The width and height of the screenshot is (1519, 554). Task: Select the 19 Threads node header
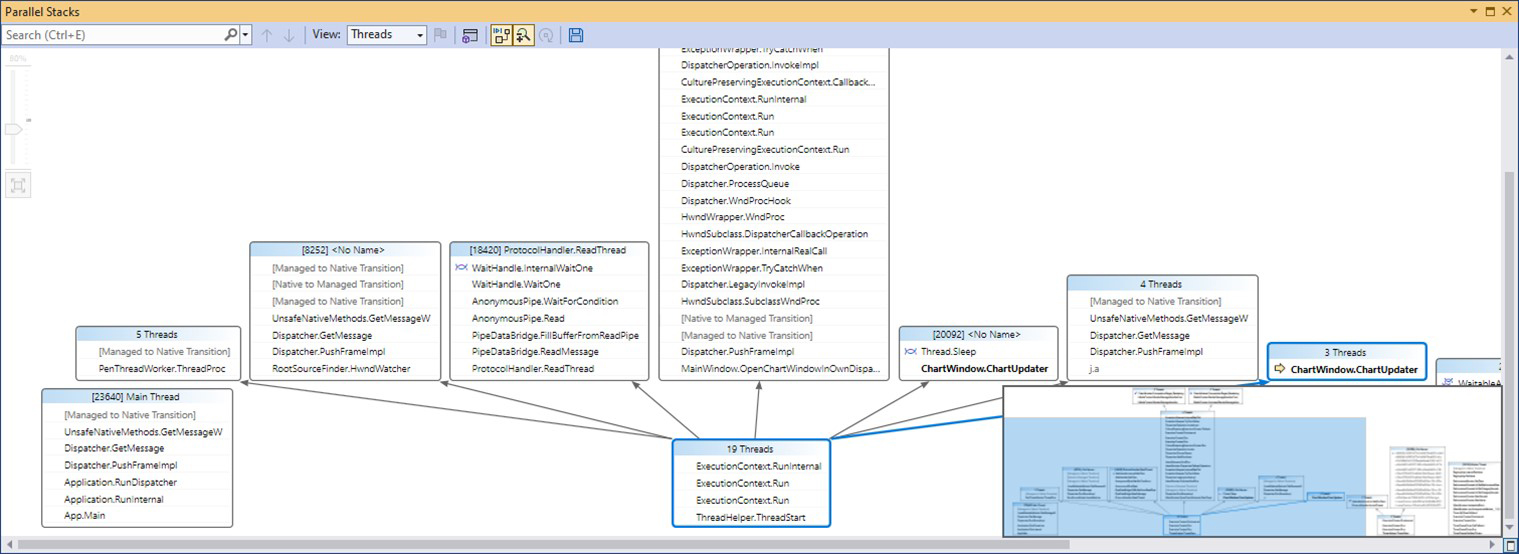[750, 449]
